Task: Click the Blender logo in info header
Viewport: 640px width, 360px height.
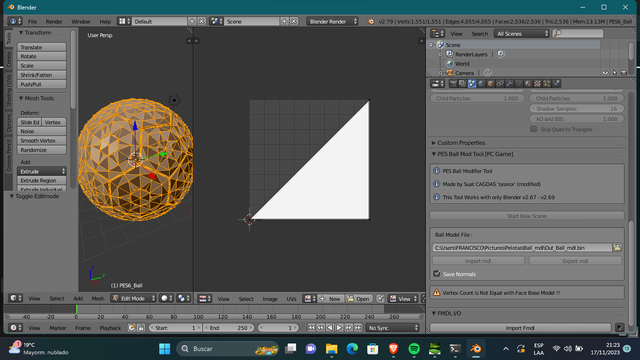Action: coord(371,21)
